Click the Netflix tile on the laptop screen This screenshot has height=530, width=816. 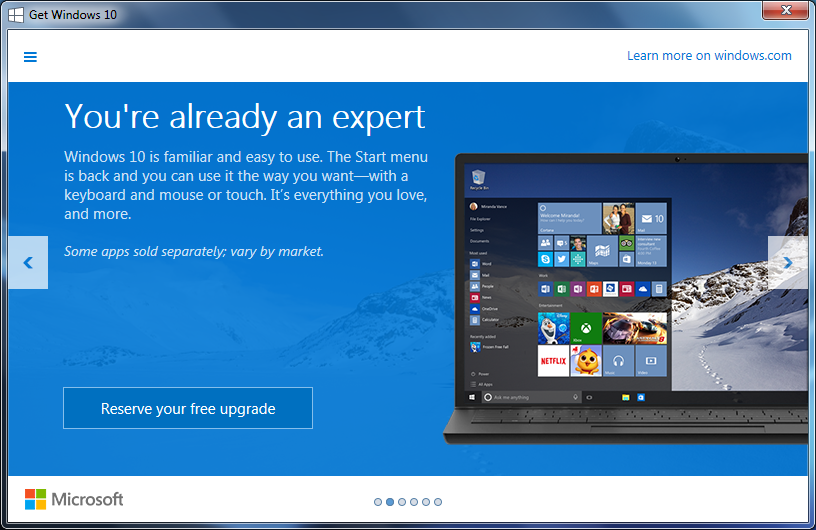[553, 361]
